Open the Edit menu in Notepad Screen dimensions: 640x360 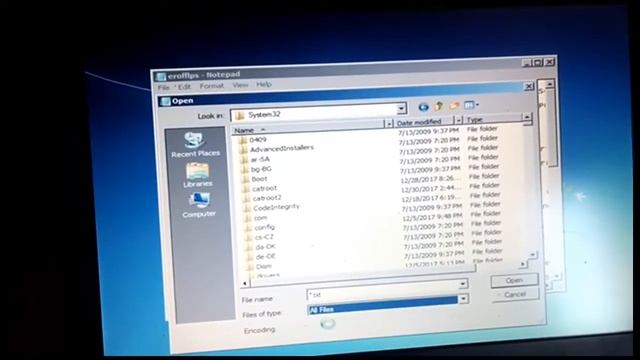point(184,87)
